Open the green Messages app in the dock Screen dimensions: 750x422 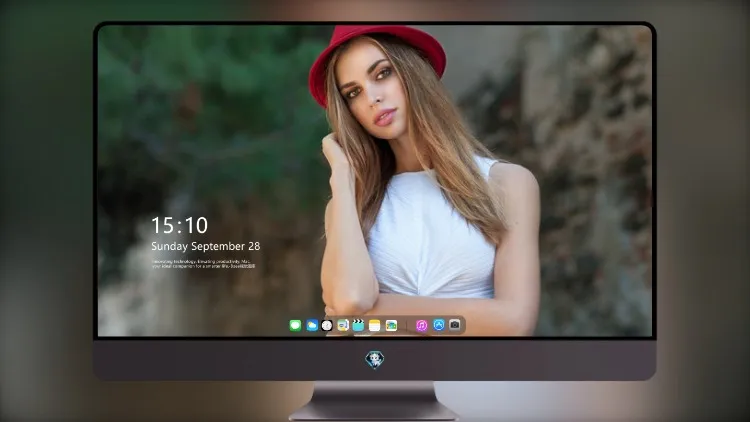pyautogui.click(x=295, y=325)
